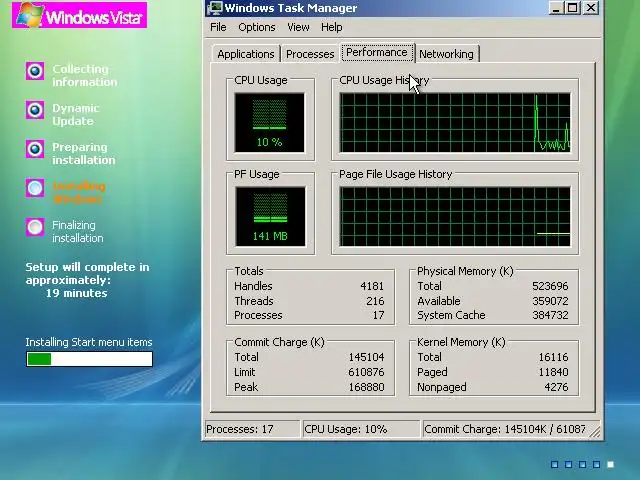Screen dimensions: 640x480
Task: Click the Page File Usage History graph
Action: tap(455, 216)
